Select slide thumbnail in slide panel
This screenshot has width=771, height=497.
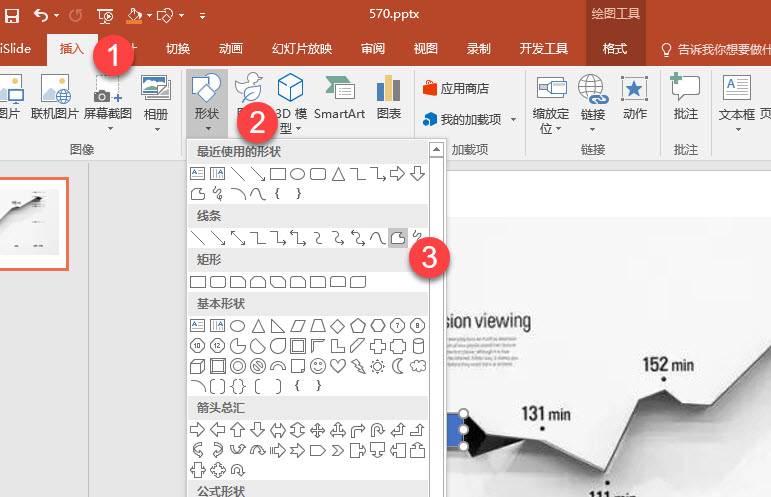(33, 224)
